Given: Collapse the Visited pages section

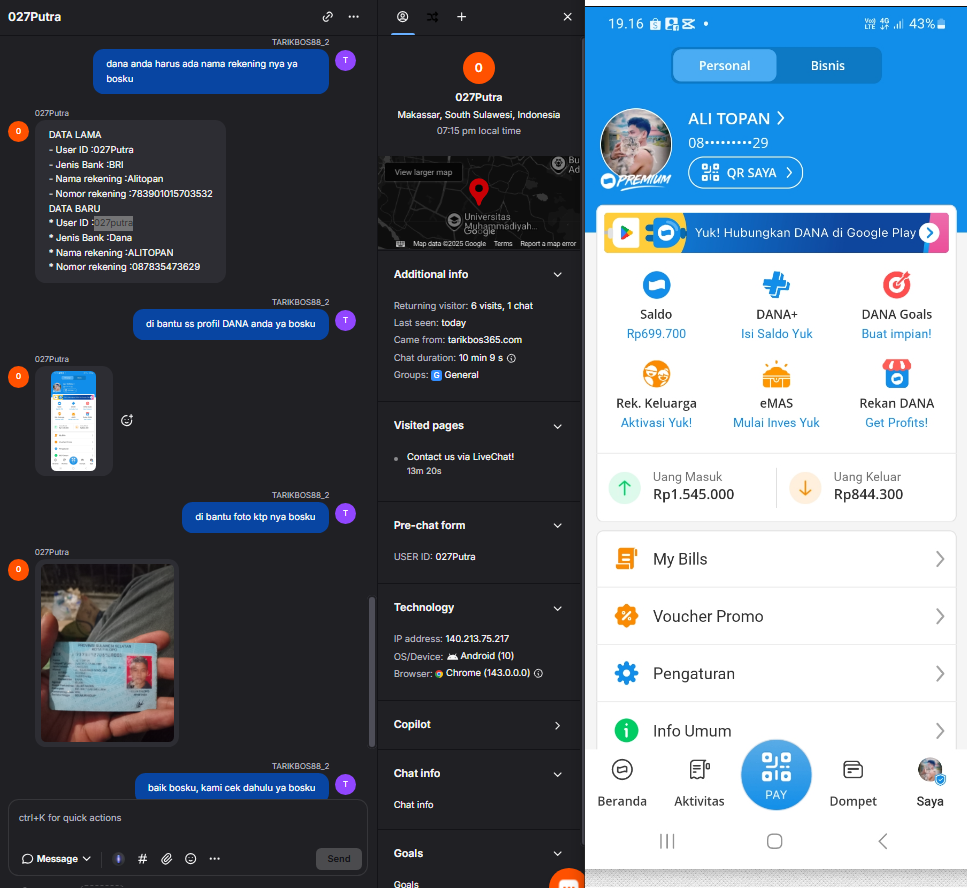Looking at the screenshot, I should [x=558, y=426].
